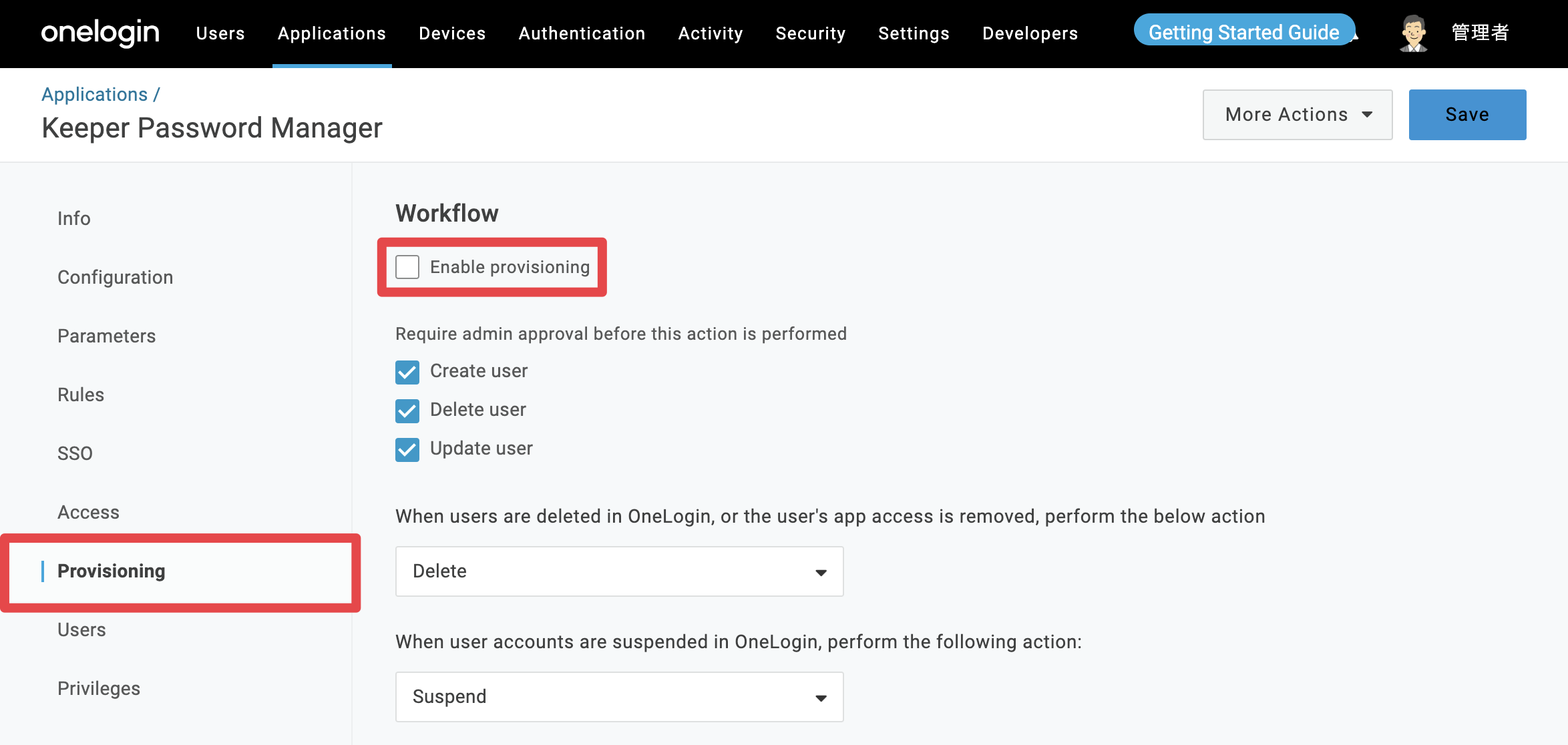
Task: Open the Configuration side tab
Action: [x=115, y=277]
